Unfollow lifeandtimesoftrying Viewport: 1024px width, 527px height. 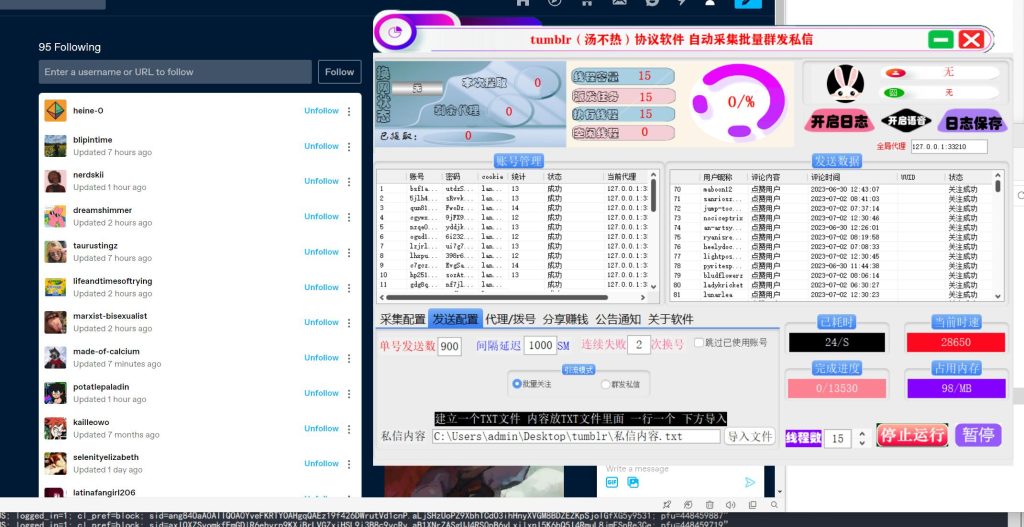(321, 287)
